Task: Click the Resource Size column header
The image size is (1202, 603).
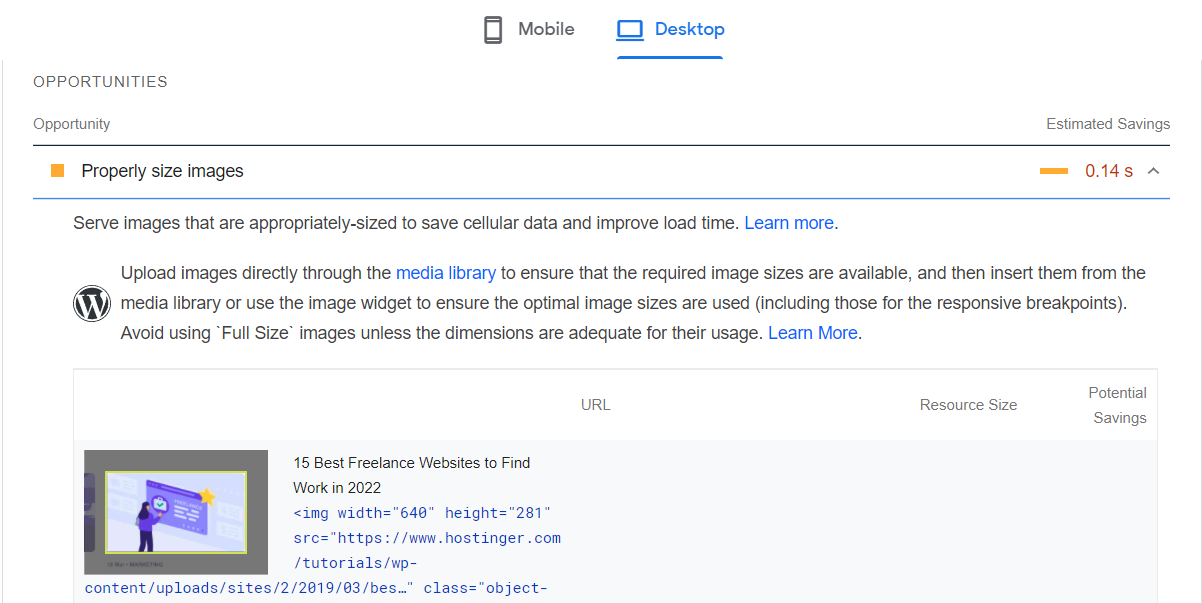Action: coord(968,404)
